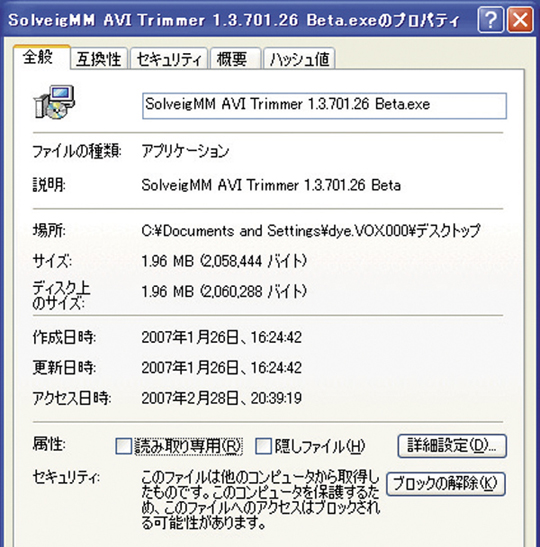This screenshot has width=540, height=547.
Task: Click the 説明 description text value
Action: (271, 185)
